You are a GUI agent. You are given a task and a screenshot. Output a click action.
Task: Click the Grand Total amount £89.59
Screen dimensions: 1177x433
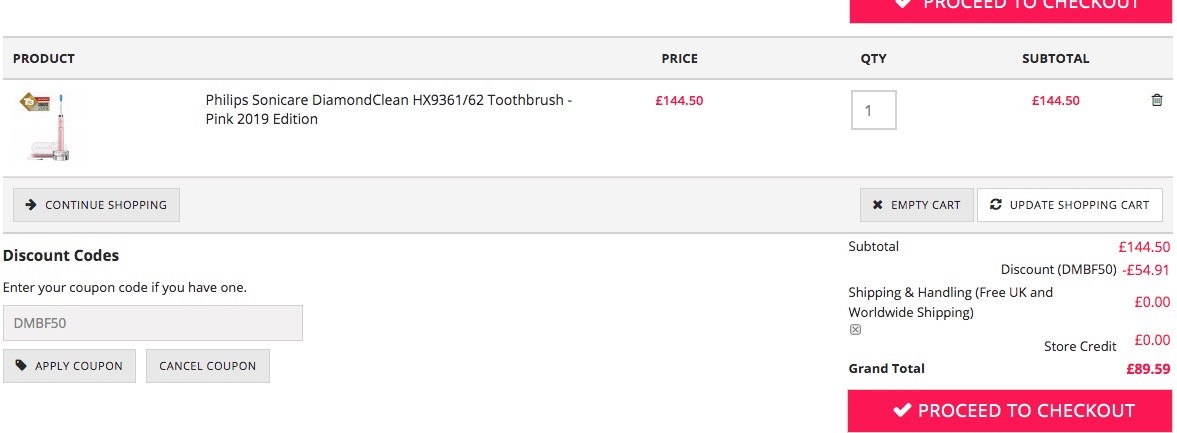[1148, 369]
